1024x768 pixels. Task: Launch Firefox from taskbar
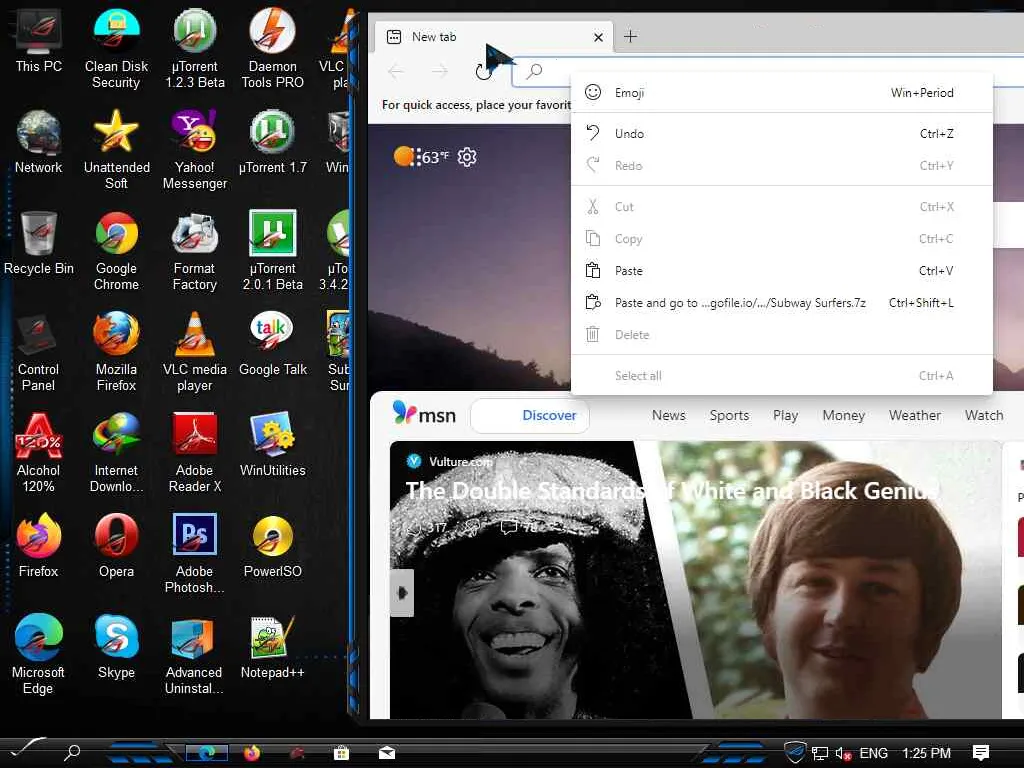[251, 753]
